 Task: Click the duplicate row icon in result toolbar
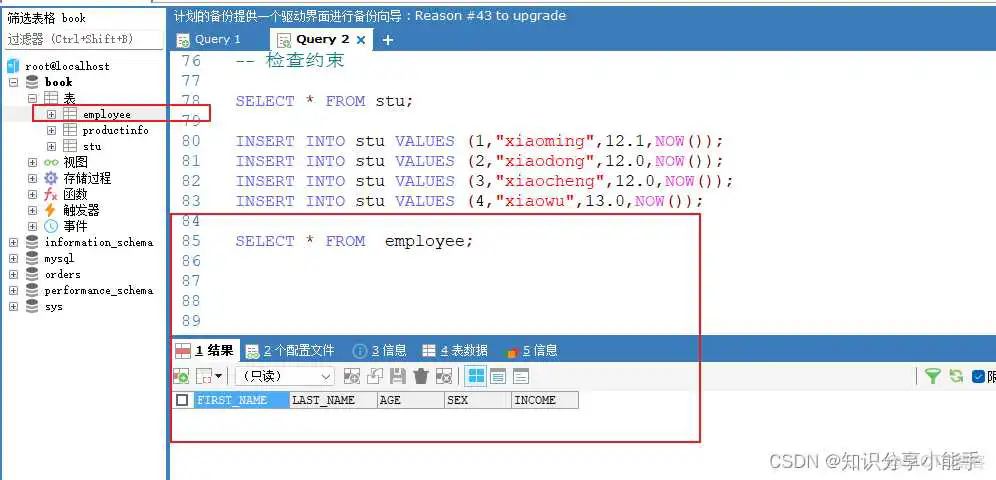tap(375, 377)
